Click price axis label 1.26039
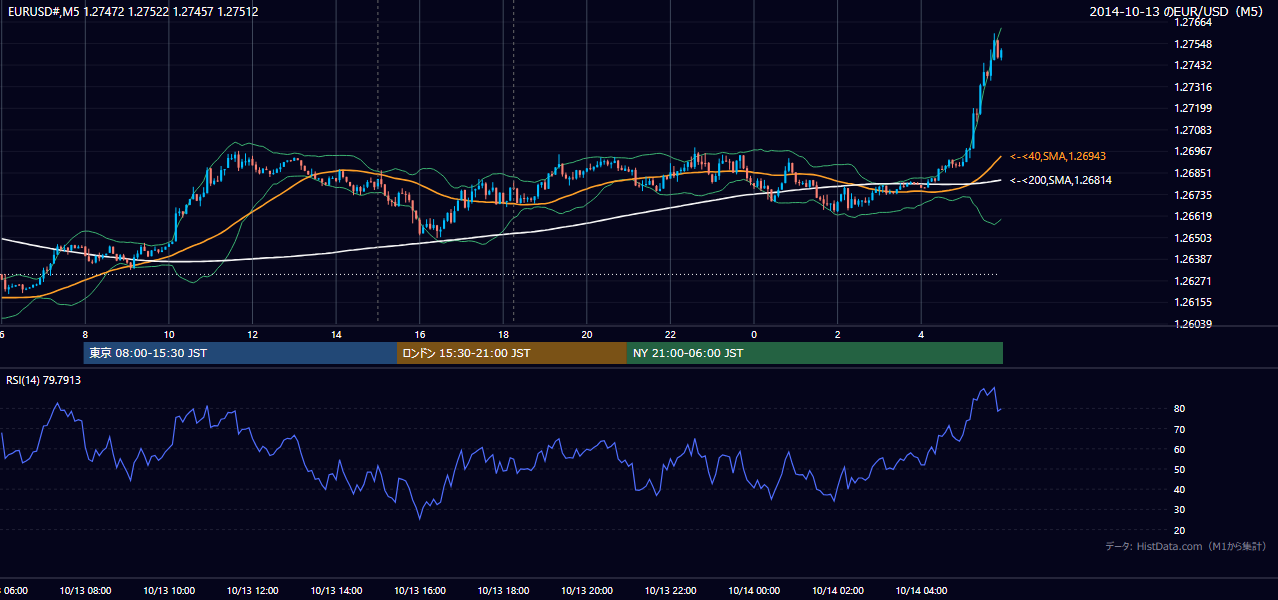Screen dimensions: 1278x600 1195,324
